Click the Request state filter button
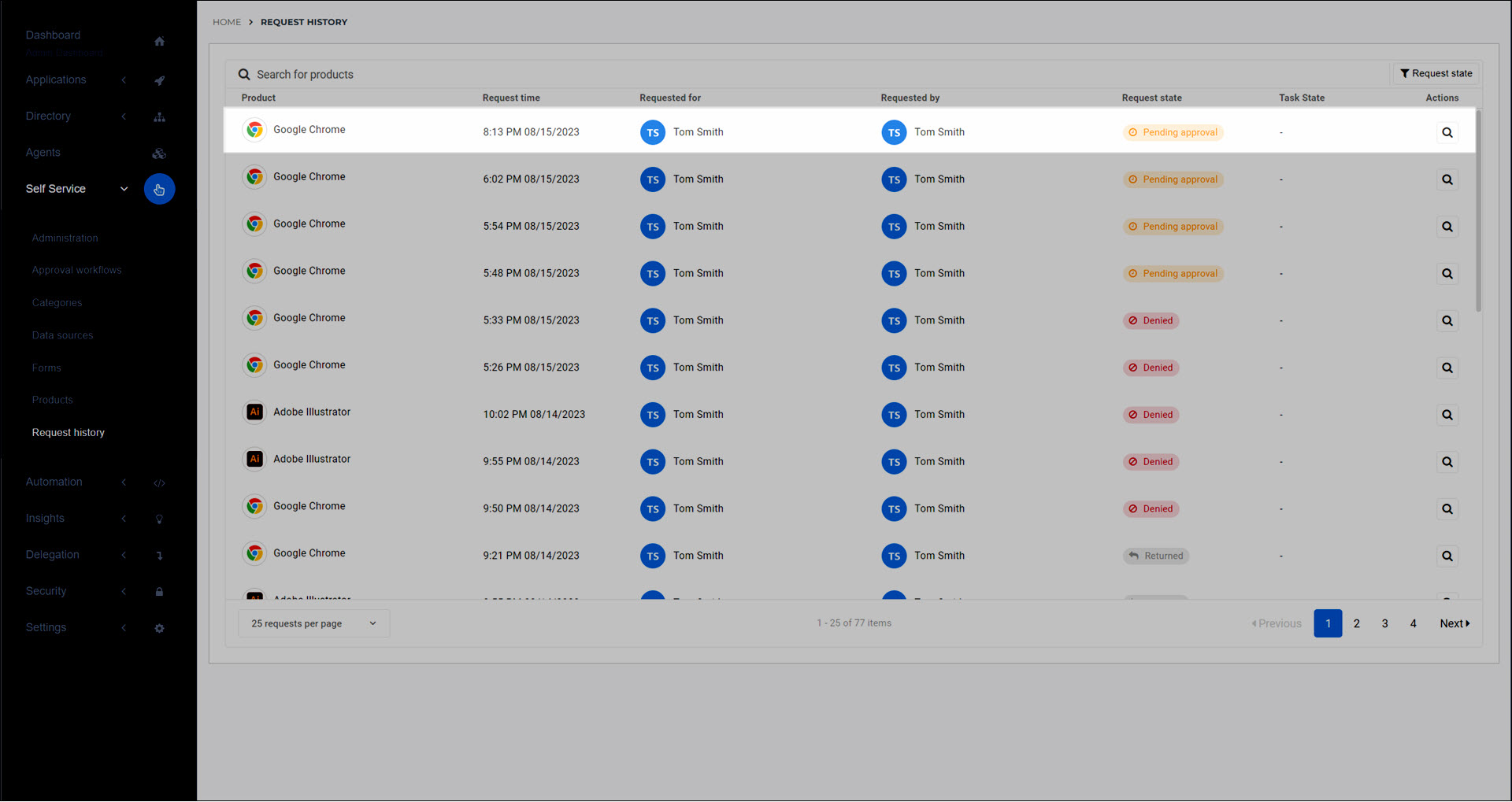 tap(1436, 73)
